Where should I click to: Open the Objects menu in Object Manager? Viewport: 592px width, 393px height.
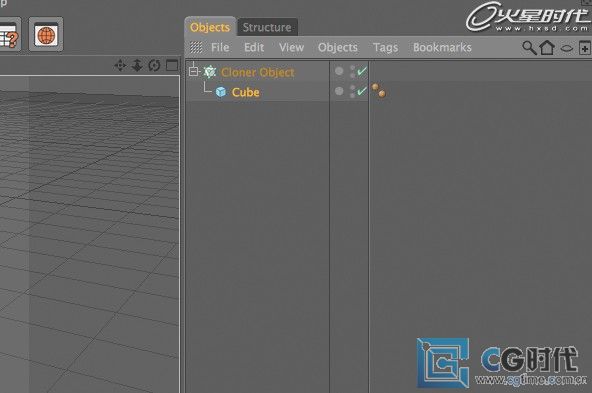[338, 48]
